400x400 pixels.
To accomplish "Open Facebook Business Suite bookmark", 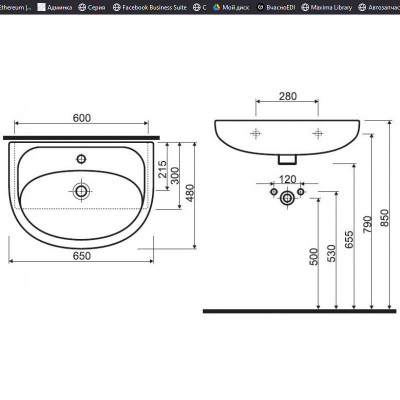I will (150, 7).
